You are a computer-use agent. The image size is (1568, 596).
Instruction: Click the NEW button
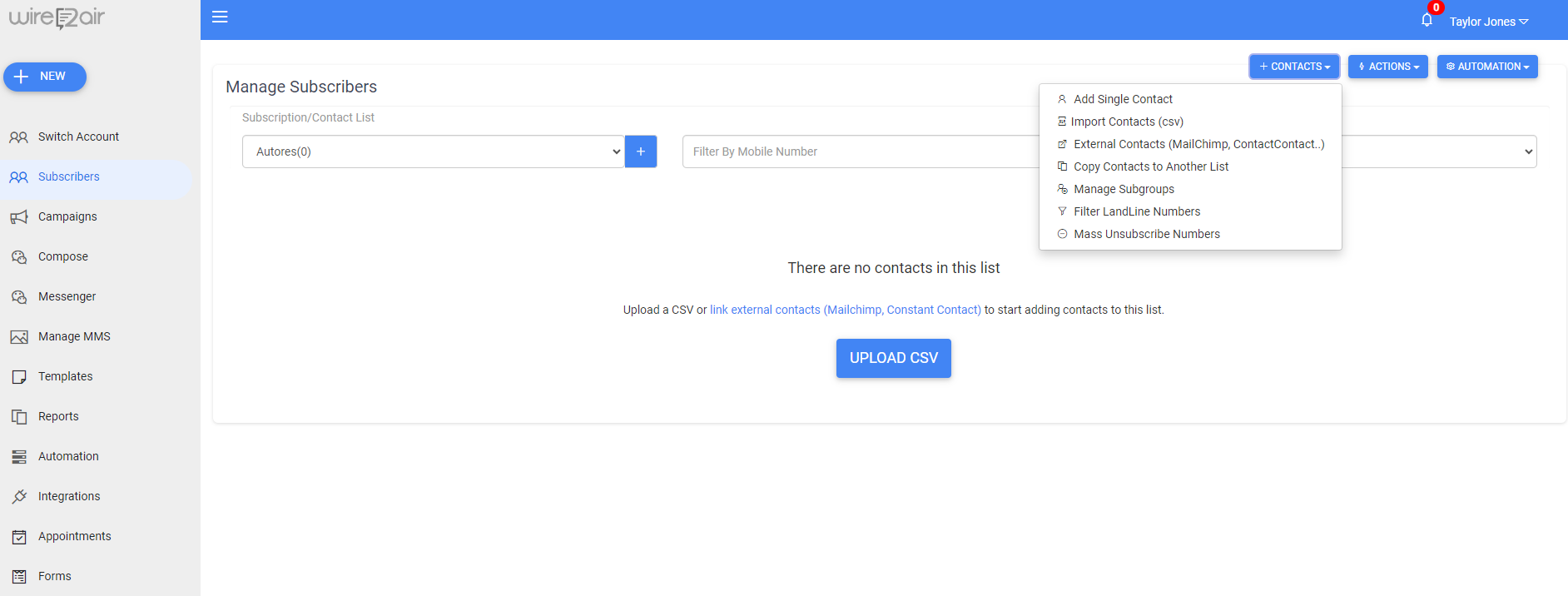click(45, 77)
